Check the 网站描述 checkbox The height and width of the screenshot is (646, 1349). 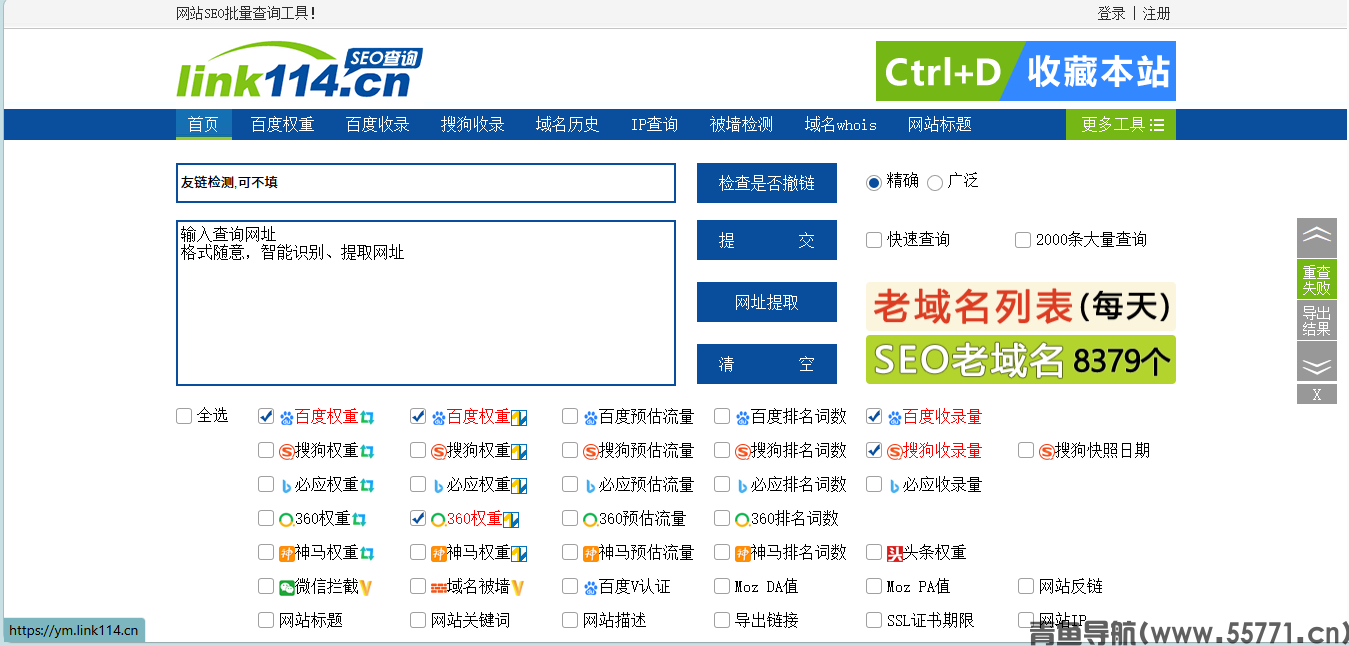[x=570, y=620]
